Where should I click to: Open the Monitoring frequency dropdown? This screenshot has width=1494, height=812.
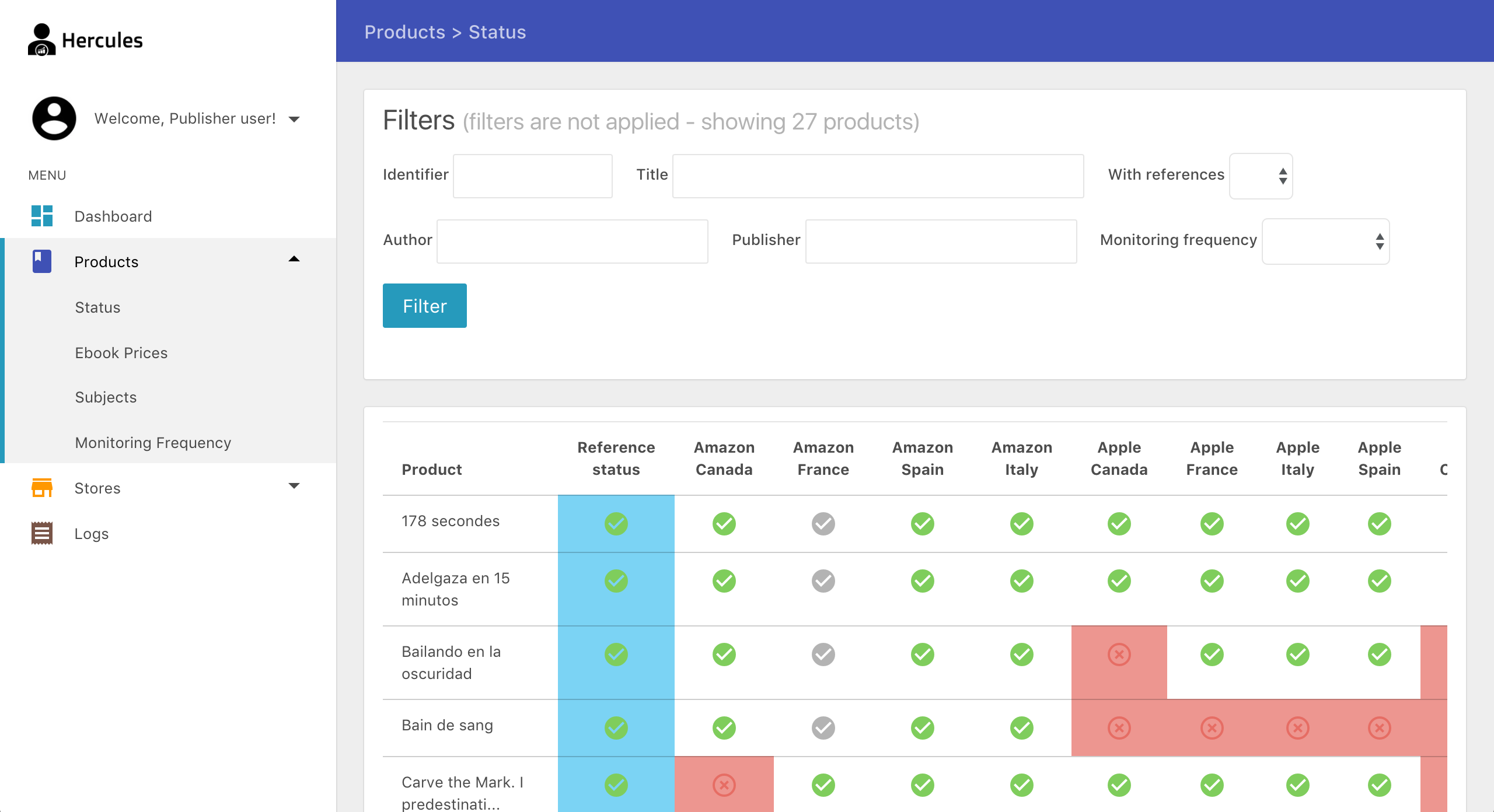point(1325,241)
